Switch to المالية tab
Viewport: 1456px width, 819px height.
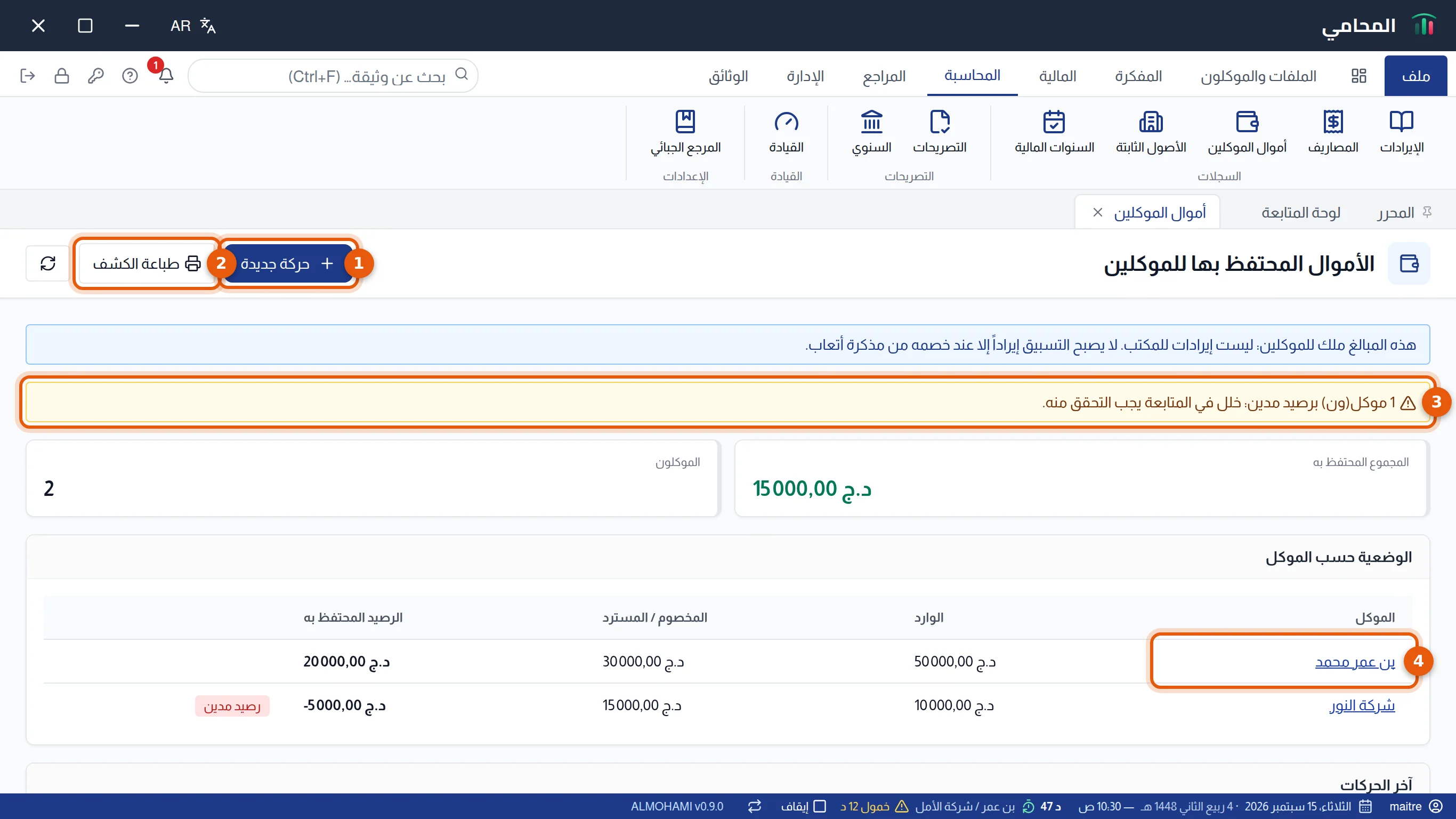(1057, 76)
